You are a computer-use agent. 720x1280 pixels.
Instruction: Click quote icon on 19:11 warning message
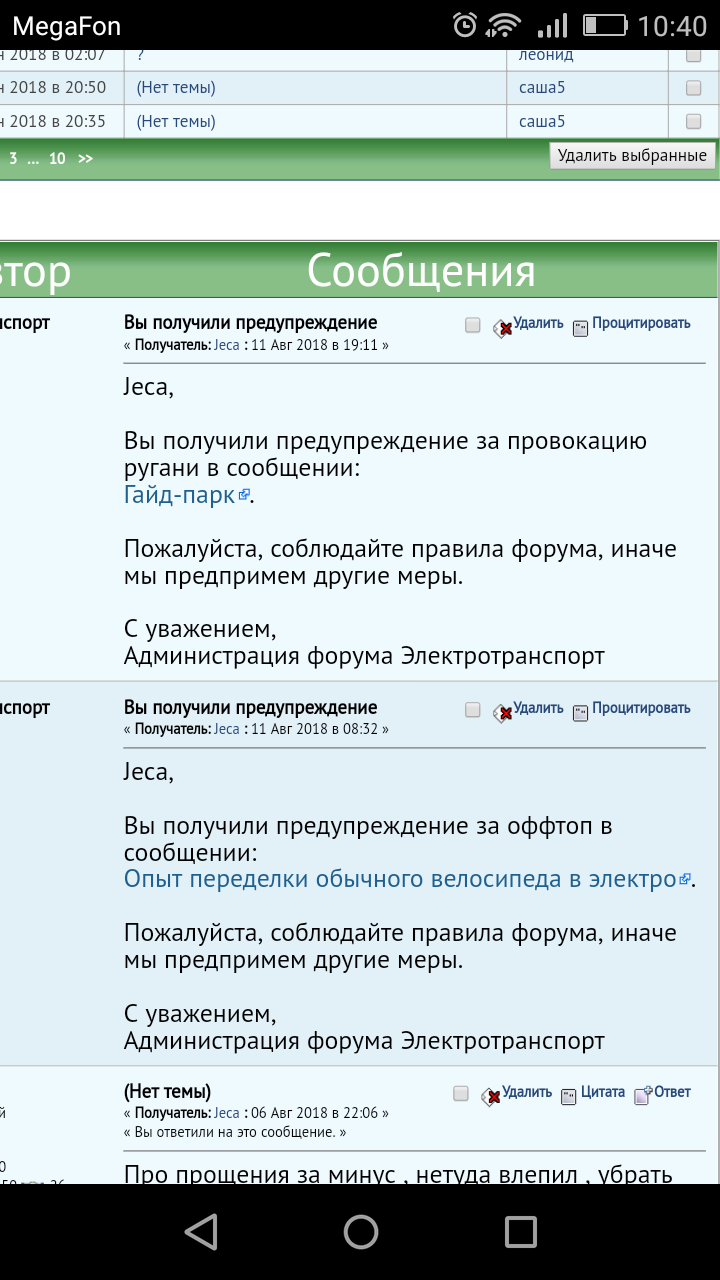581,327
